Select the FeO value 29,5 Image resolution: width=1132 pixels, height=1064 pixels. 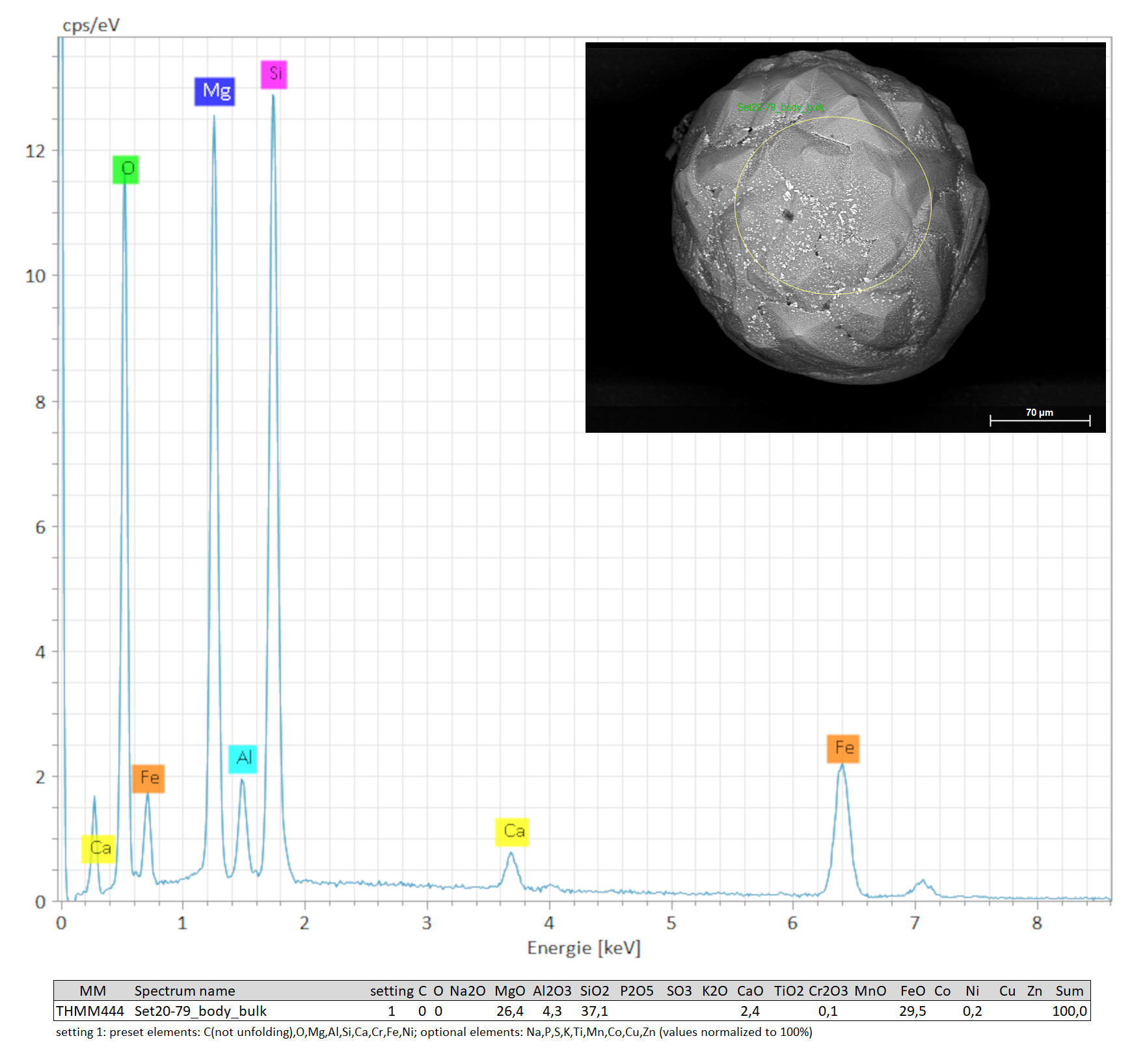[x=912, y=1011]
